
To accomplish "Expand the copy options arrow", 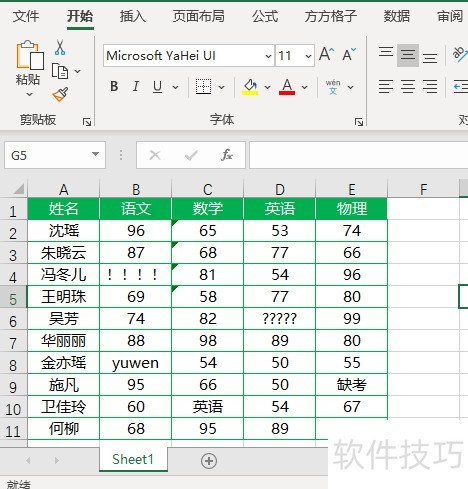I will pyautogui.click(x=77, y=71).
